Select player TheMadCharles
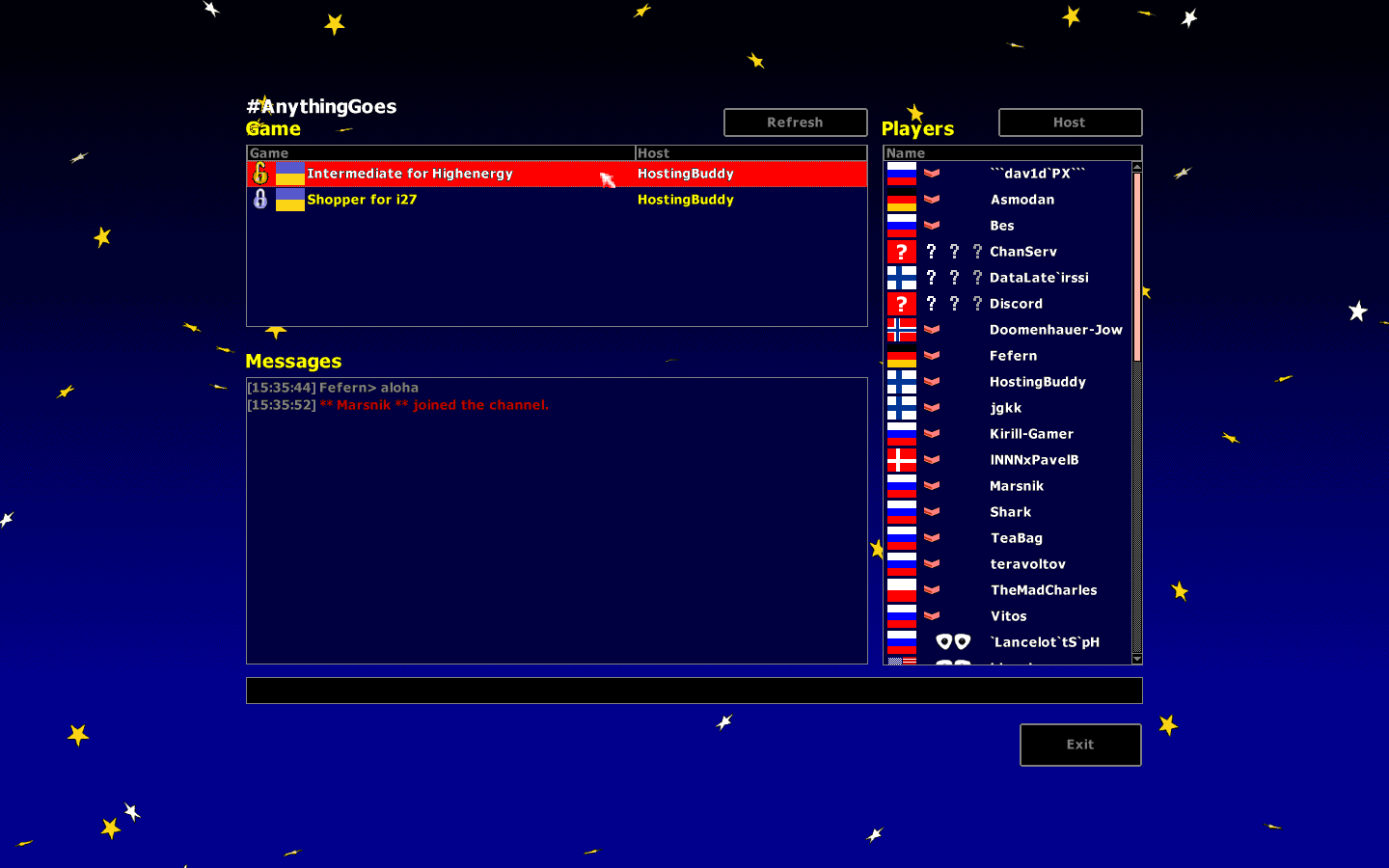This screenshot has height=868, width=1389. click(1045, 590)
